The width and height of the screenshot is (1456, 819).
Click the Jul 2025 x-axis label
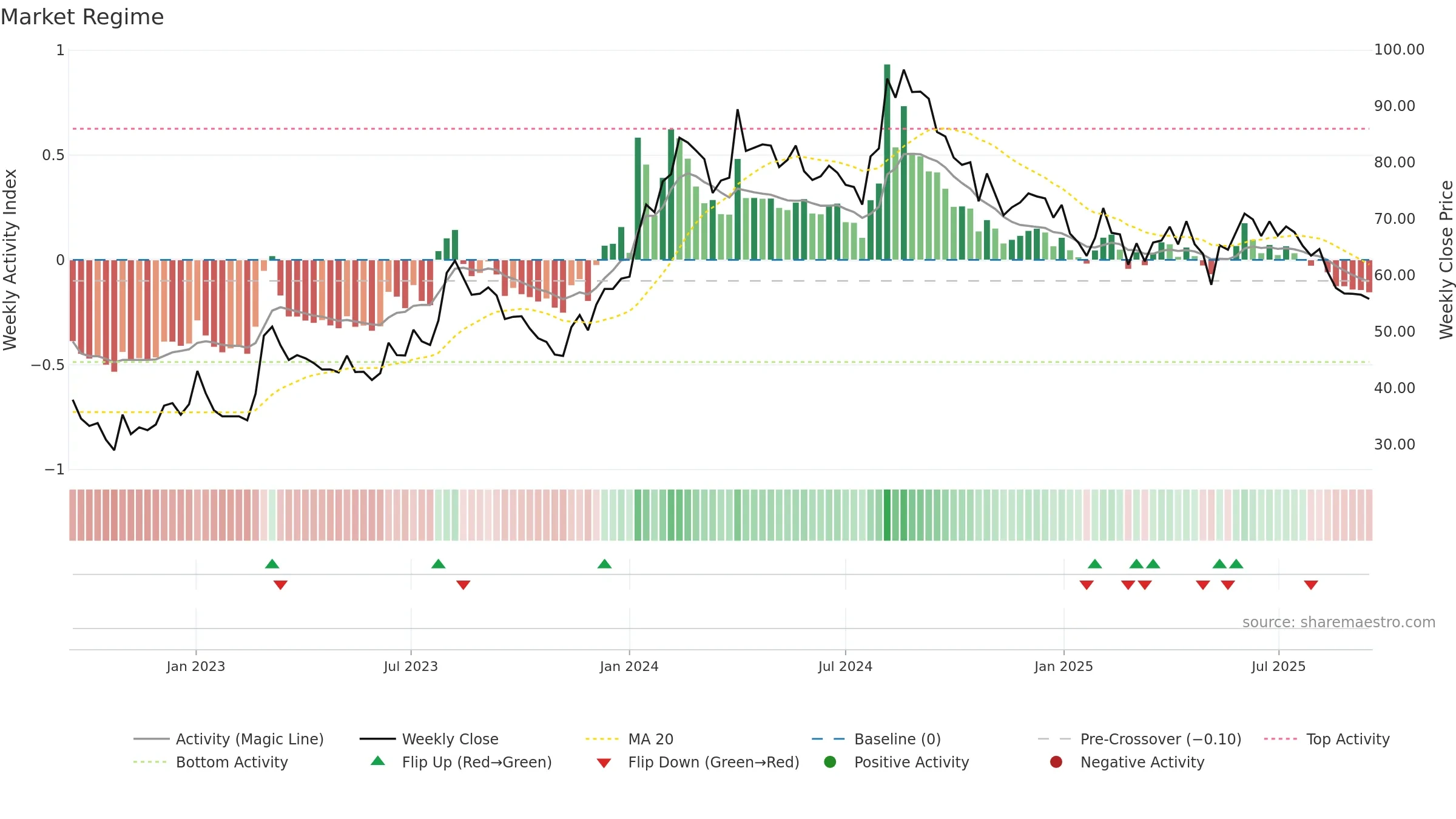point(1278,666)
